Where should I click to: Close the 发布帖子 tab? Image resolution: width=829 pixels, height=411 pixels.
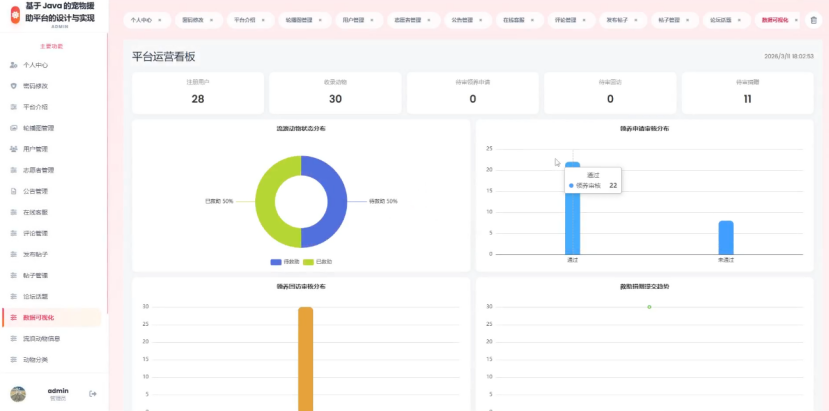point(636,20)
